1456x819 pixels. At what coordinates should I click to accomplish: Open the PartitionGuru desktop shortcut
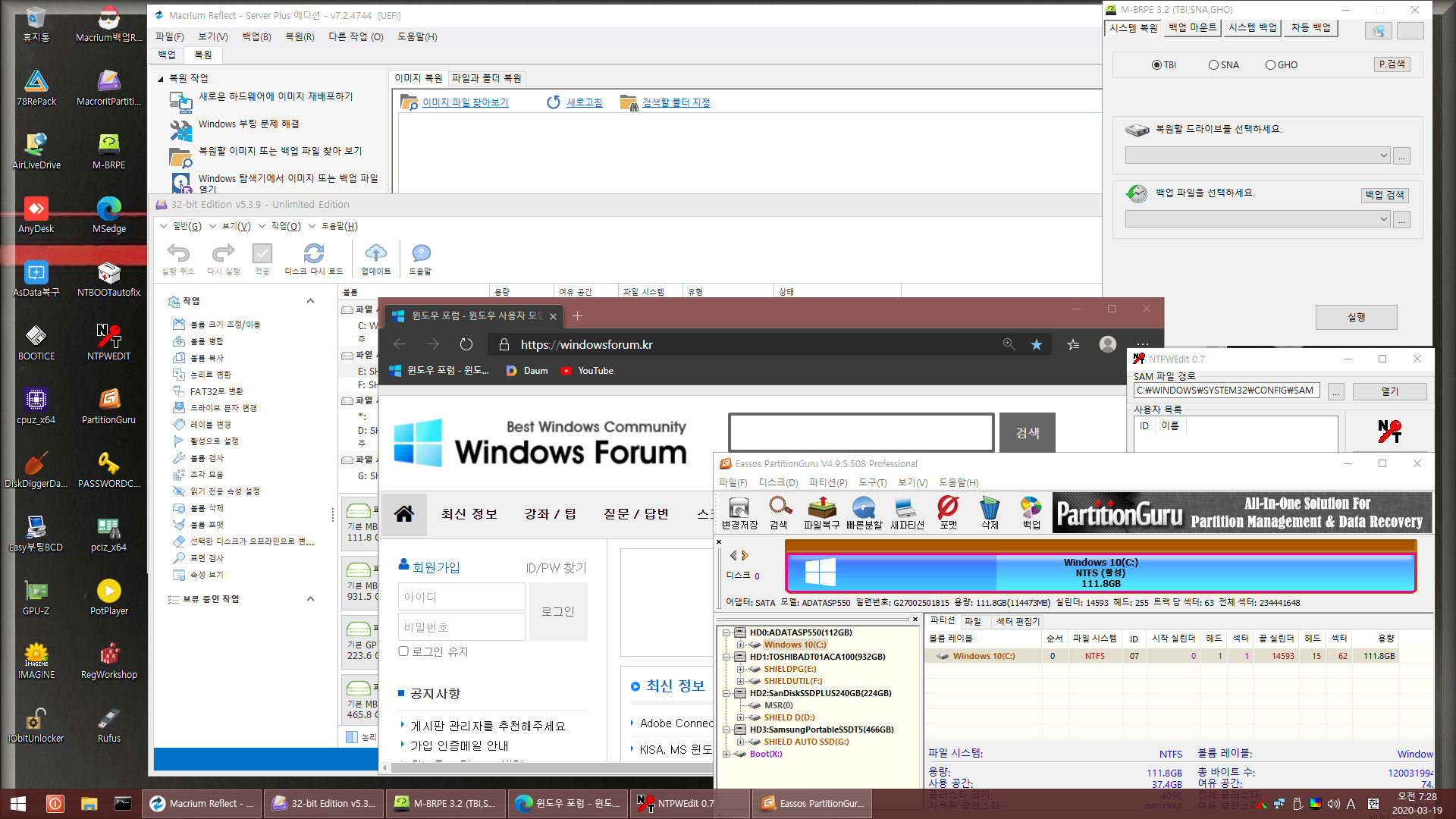click(x=108, y=406)
